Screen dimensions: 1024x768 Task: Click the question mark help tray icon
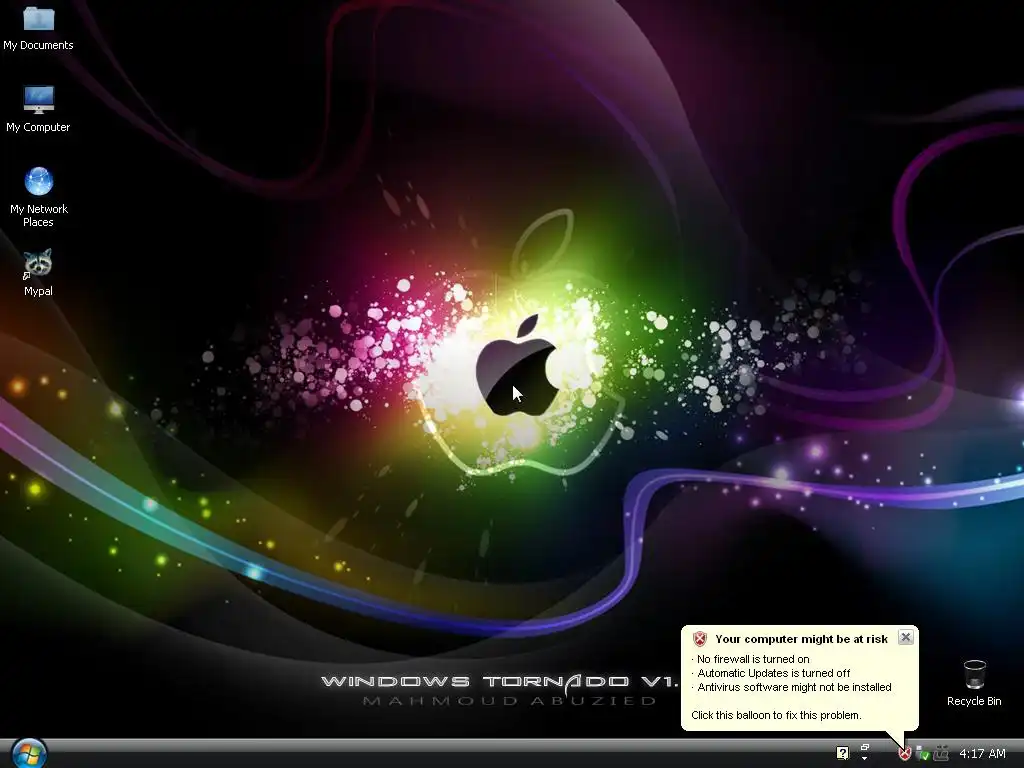842,753
